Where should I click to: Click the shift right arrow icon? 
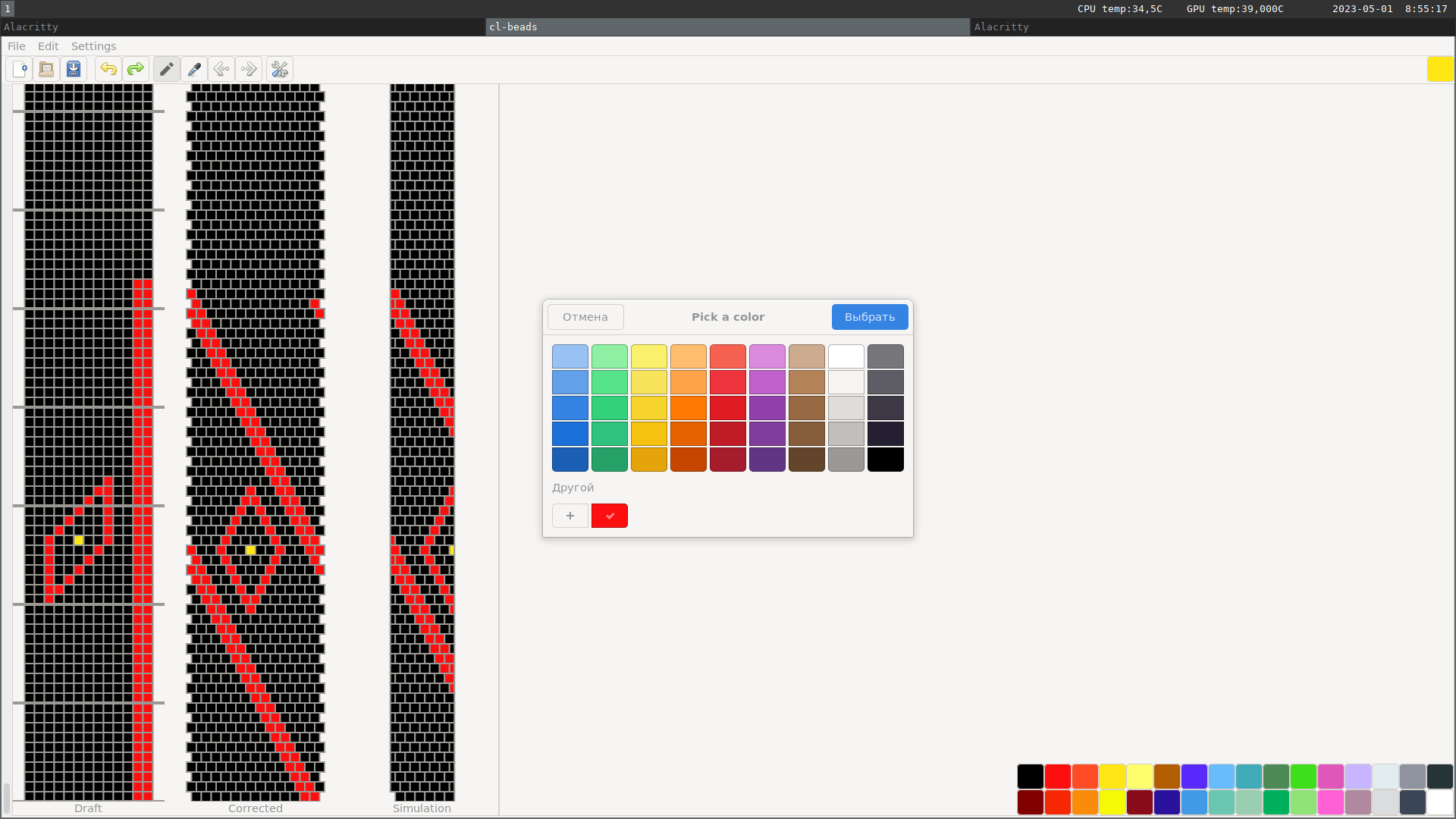coord(249,69)
